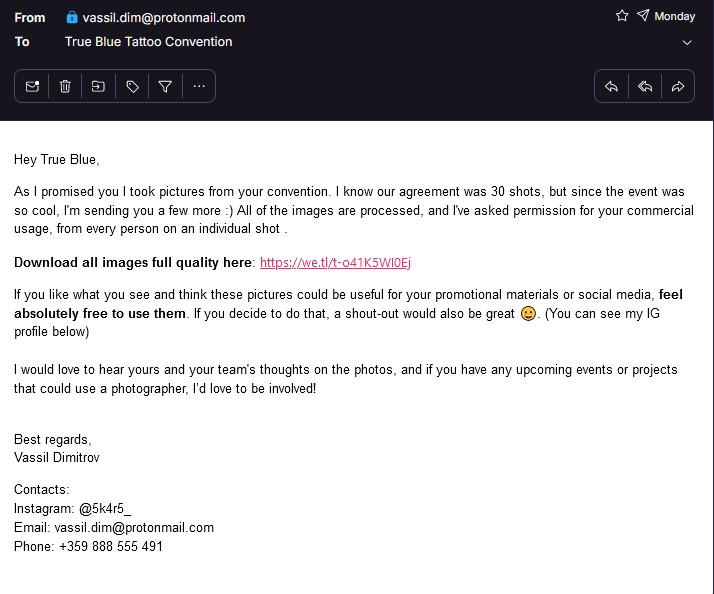Star this message

622,16
